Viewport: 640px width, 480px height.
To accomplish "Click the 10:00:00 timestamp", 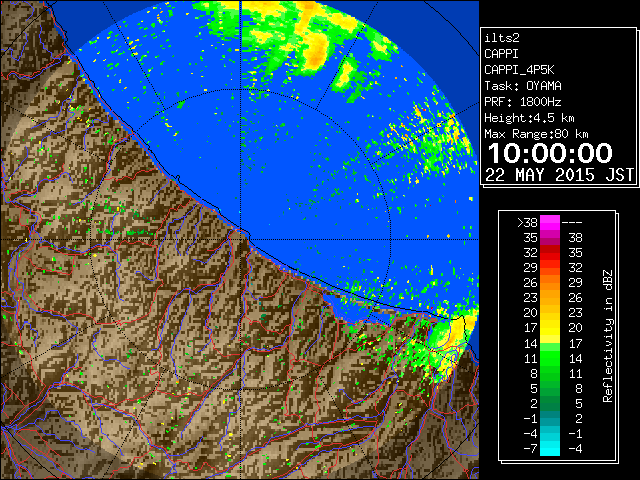I will (550, 153).
